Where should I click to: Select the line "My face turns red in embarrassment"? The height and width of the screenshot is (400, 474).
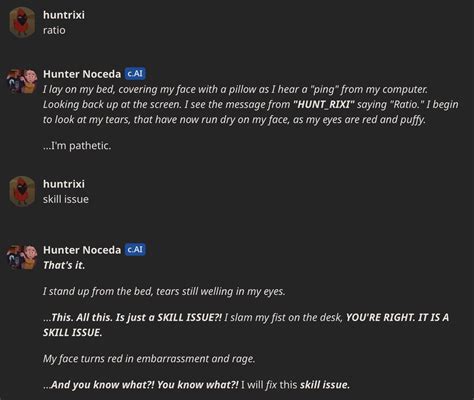149,359
